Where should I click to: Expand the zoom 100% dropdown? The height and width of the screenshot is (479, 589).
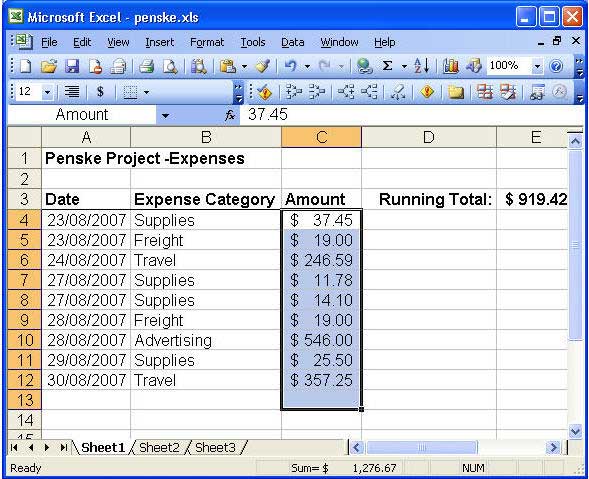point(537,67)
